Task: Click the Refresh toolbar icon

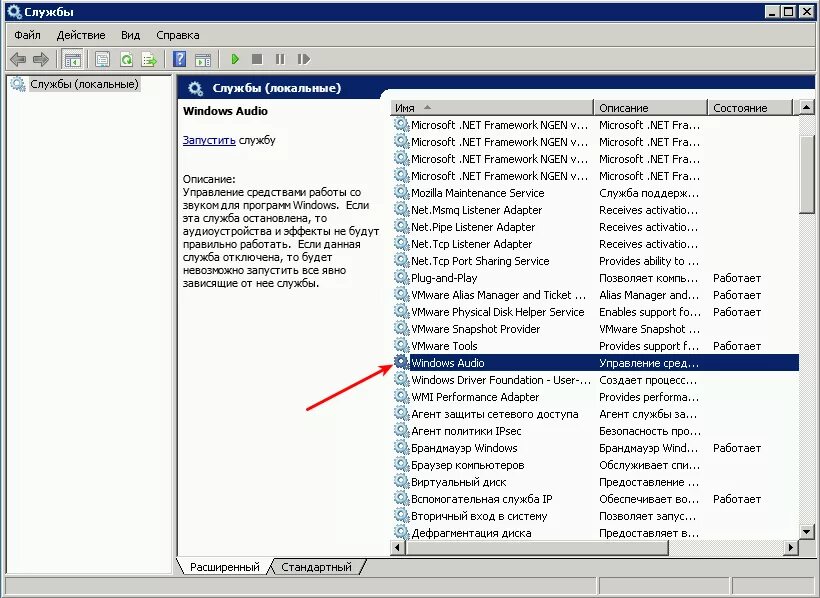Action: pyautogui.click(x=126, y=59)
